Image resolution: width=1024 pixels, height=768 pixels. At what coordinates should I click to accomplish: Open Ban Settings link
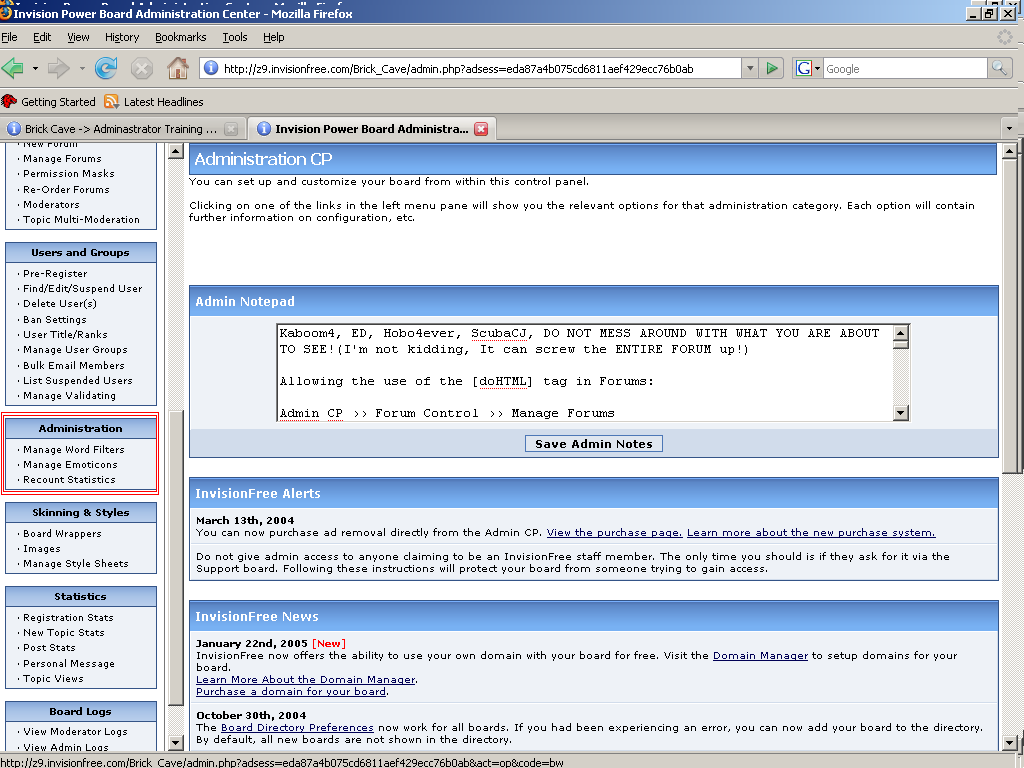pyautogui.click(x=55, y=319)
